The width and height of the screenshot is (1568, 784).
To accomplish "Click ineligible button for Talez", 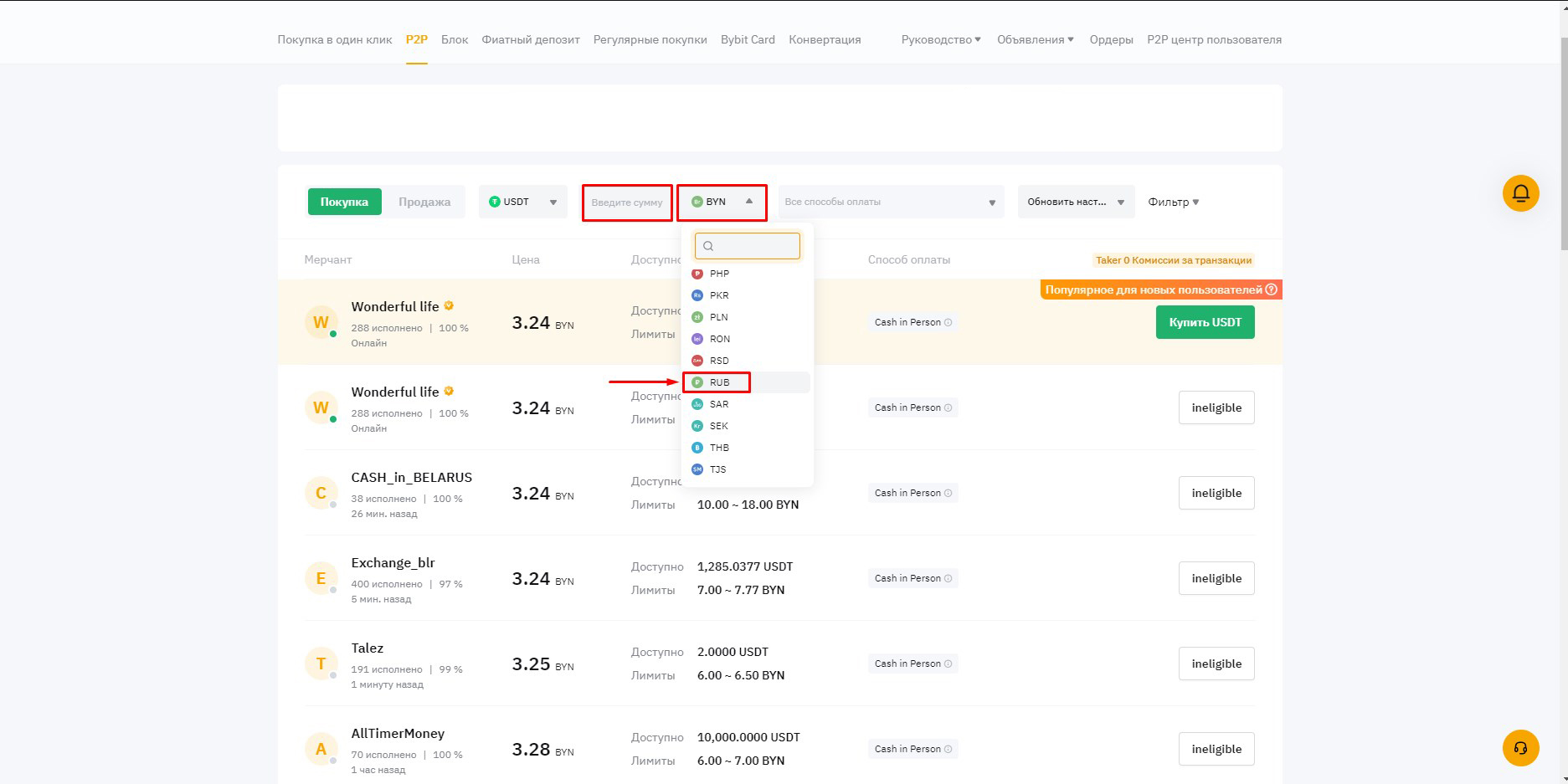I will point(1216,664).
